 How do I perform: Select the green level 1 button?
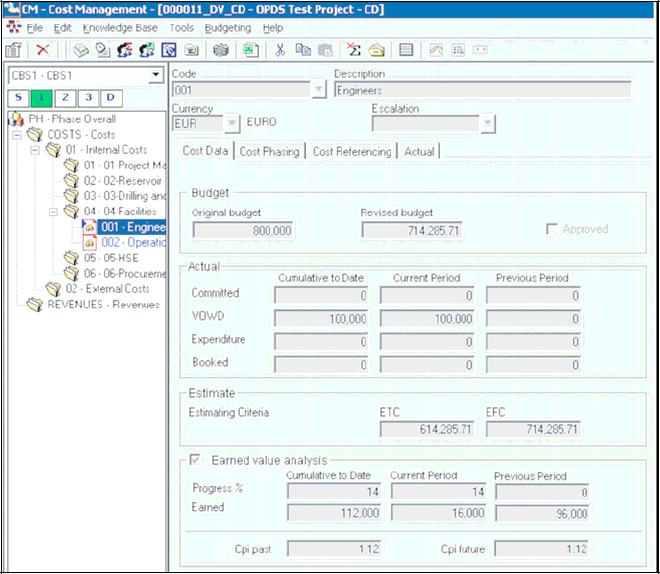(x=41, y=98)
